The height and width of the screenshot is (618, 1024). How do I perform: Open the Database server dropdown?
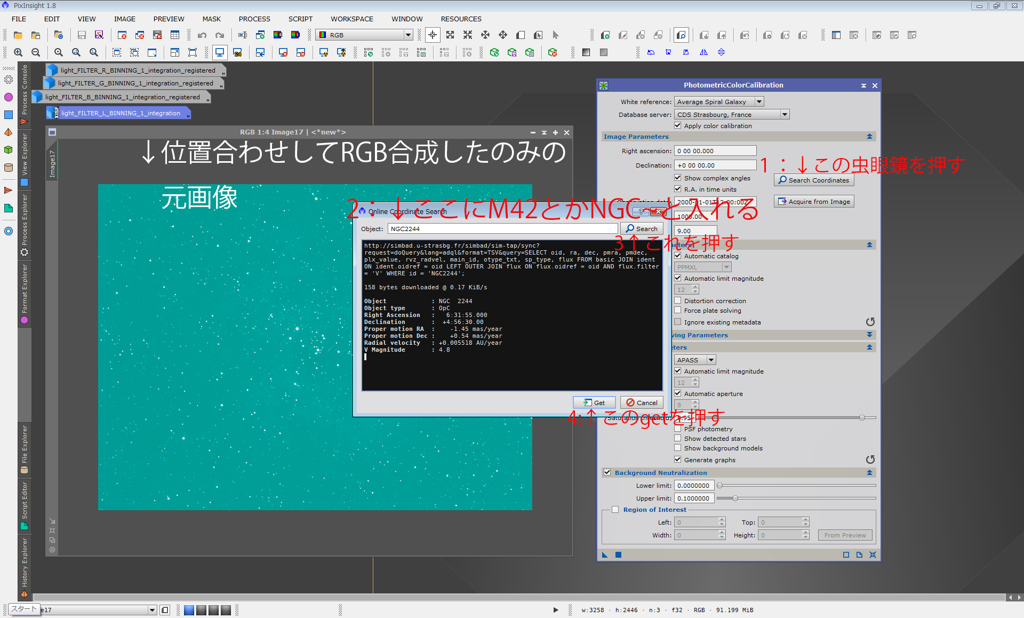tap(732, 114)
